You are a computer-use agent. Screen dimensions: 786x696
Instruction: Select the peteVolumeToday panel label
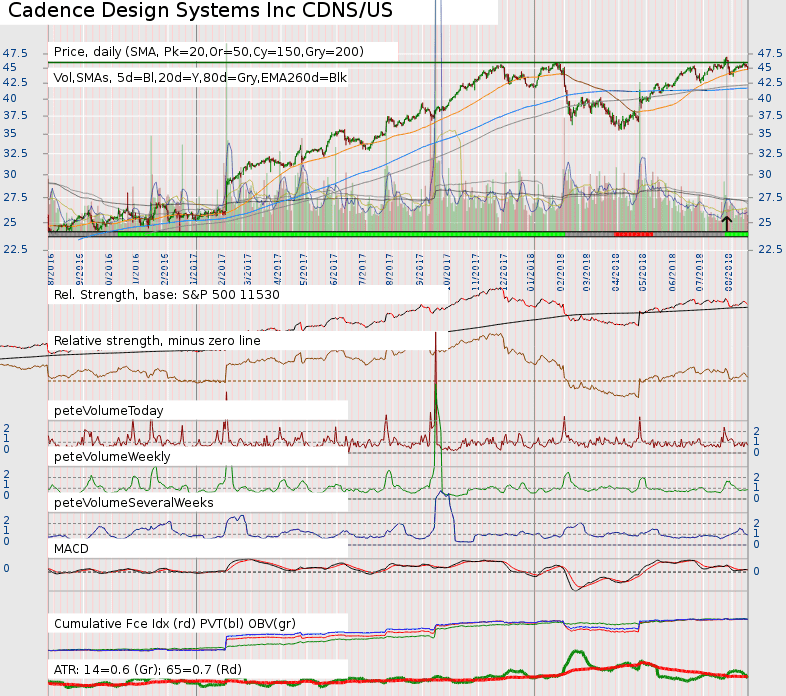(x=108, y=411)
